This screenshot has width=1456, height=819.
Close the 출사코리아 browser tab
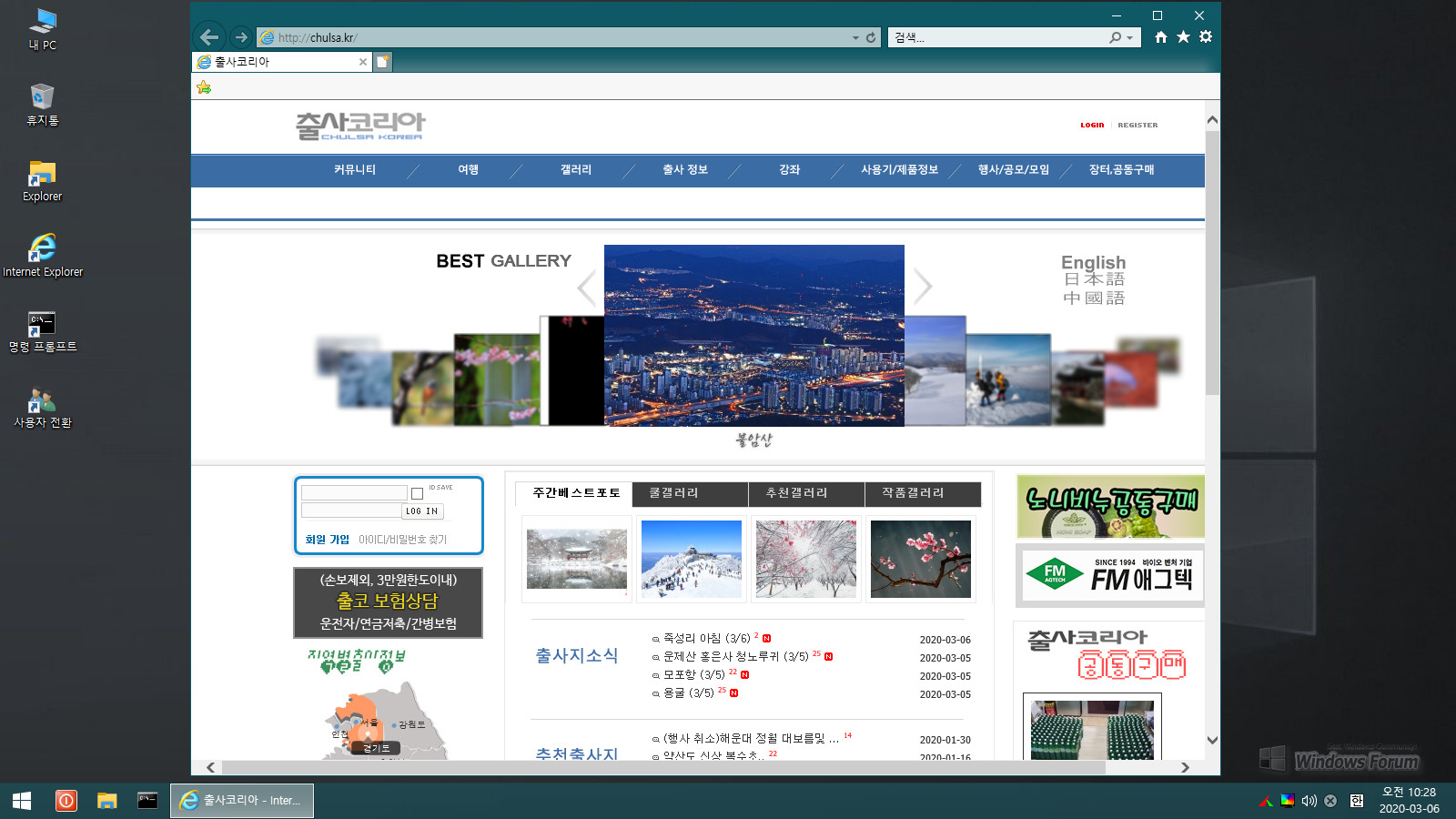363,62
